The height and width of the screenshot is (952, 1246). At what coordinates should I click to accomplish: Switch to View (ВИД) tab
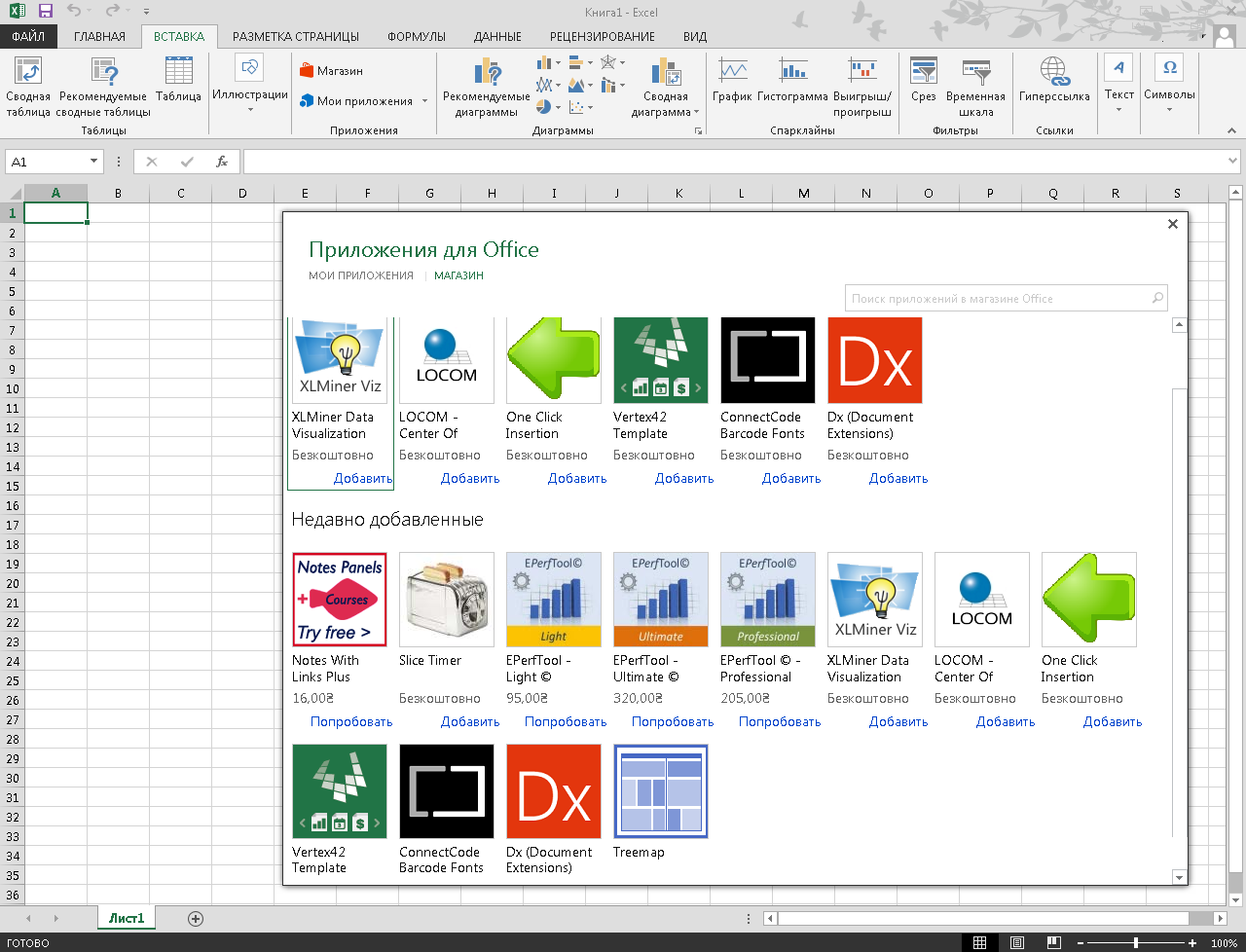point(695,37)
